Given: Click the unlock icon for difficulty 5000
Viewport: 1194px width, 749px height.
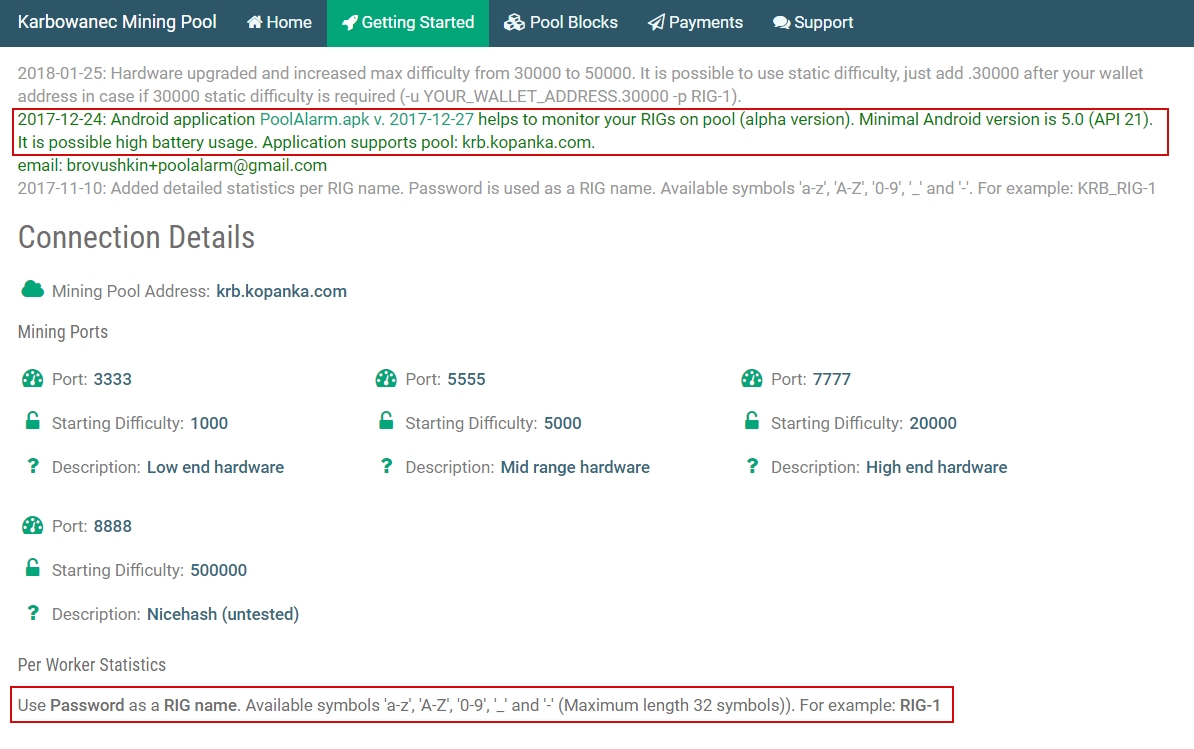Looking at the screenshot, I should pos(386,421).
